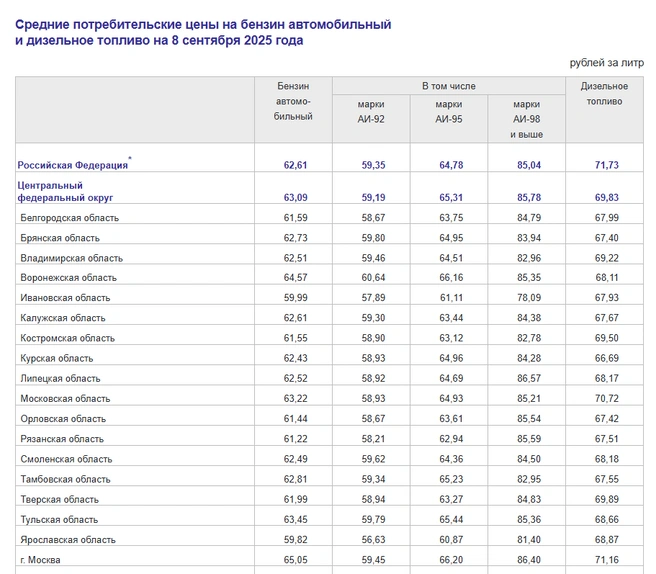The width and height of the screenshot is (656, 574).
Task: Click the Московская область row name
Action: pyautogui.click(x=65, y=399)
